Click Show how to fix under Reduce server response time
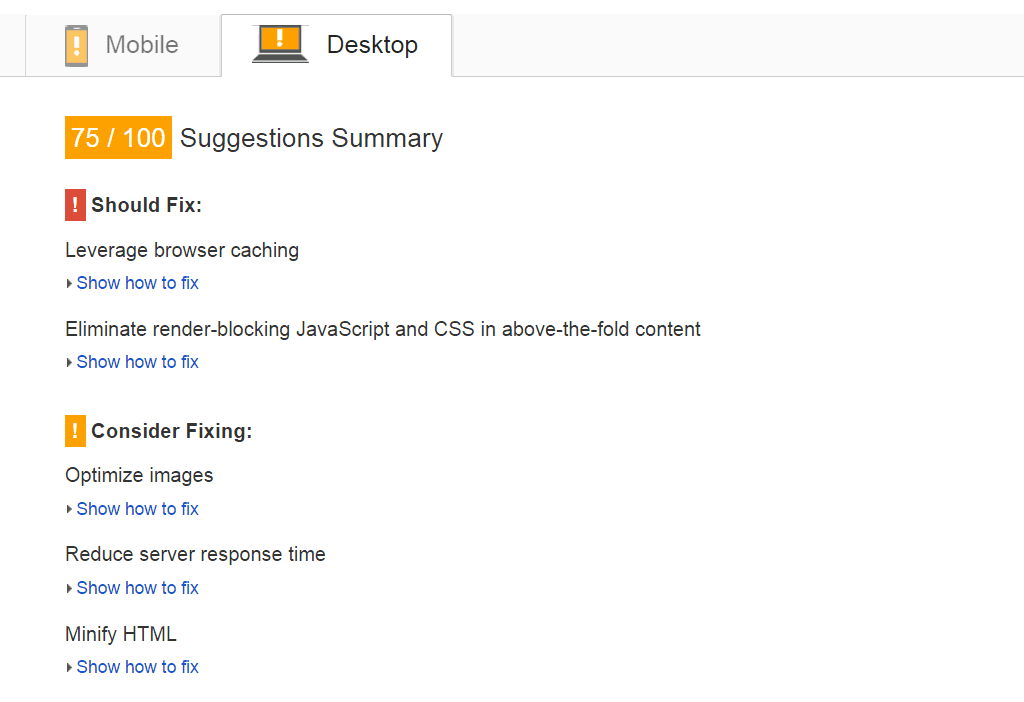Image resolution: width=1024 pixels, height=702 pixels. [137, 588]
